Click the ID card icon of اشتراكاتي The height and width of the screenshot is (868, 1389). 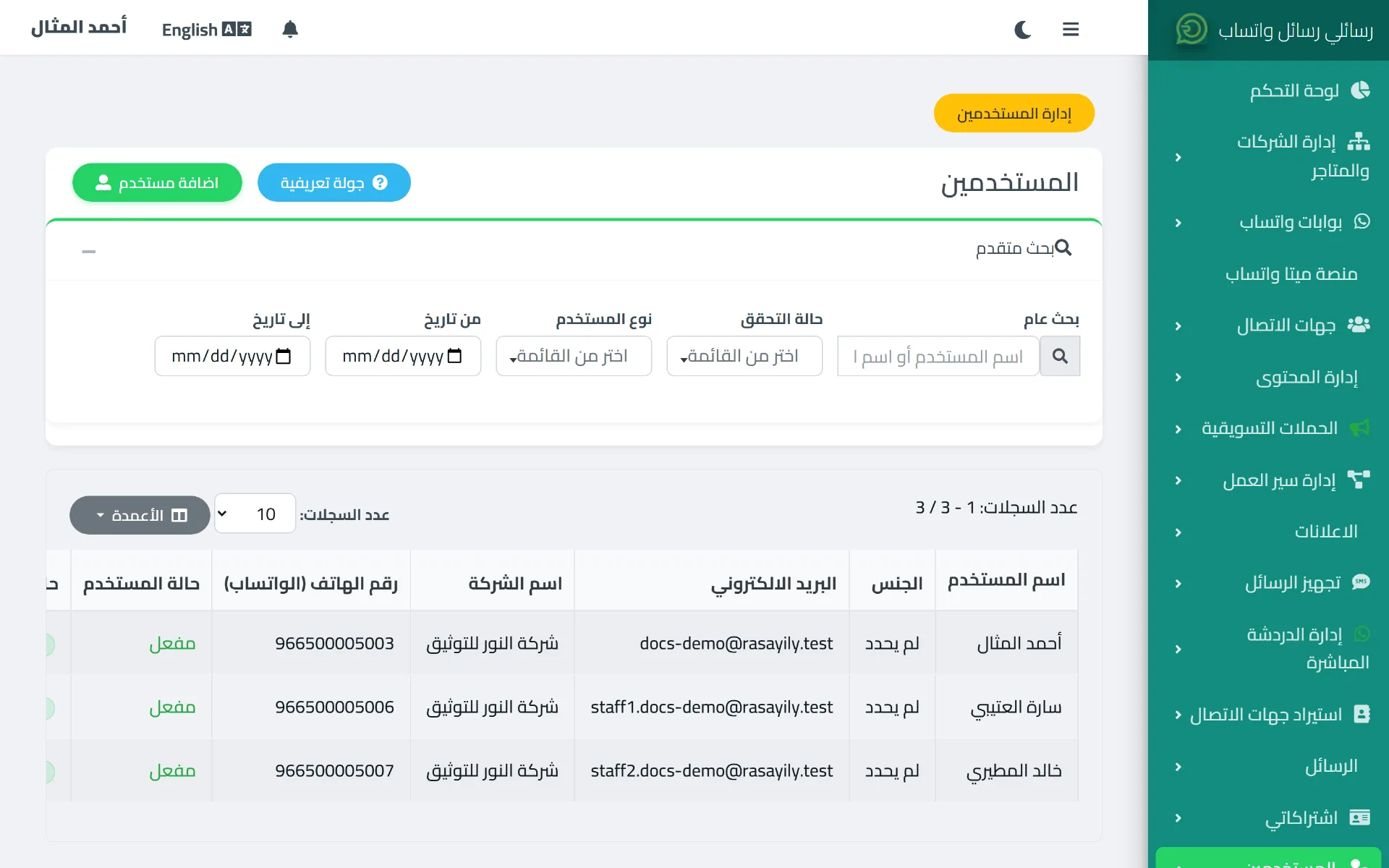(1360, 817)
